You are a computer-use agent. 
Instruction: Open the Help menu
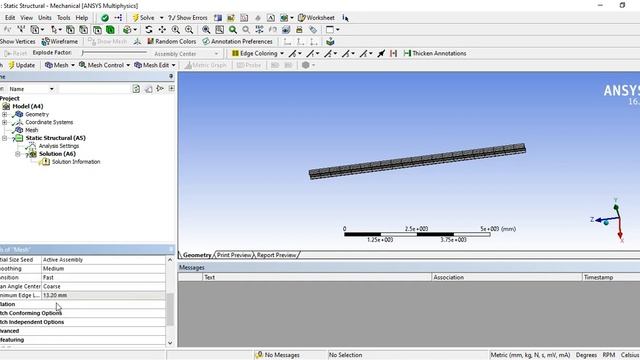click(x=82, y=18)
